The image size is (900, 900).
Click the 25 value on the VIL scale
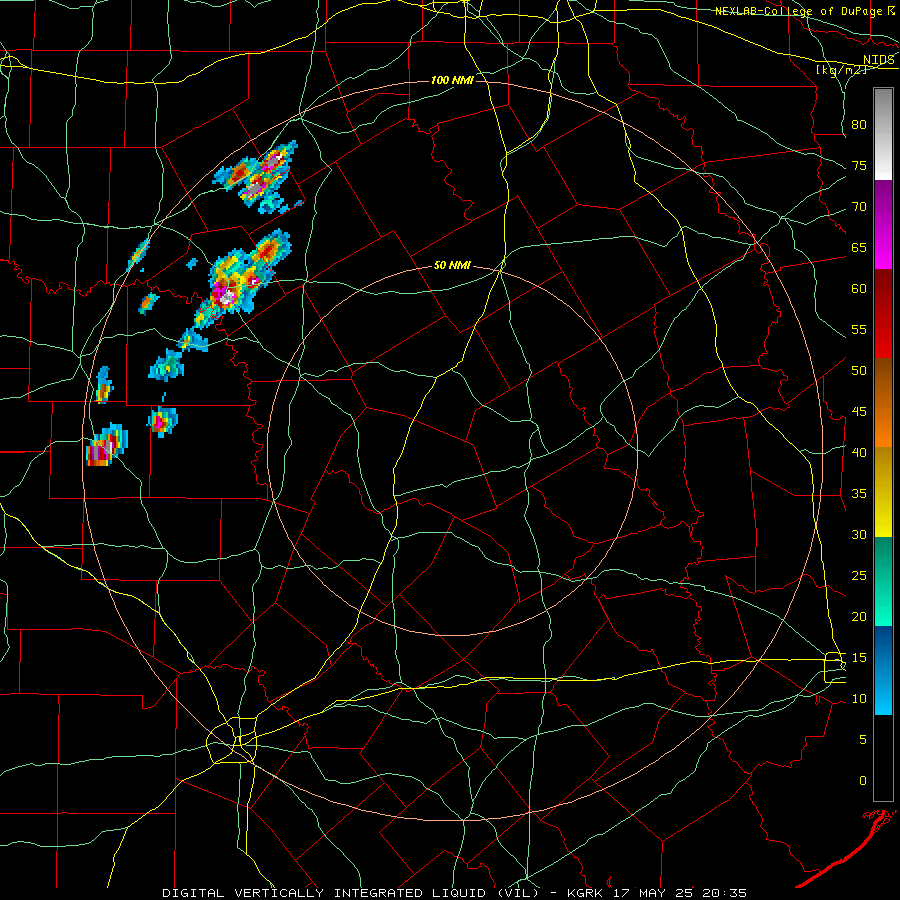click(859, 576)
